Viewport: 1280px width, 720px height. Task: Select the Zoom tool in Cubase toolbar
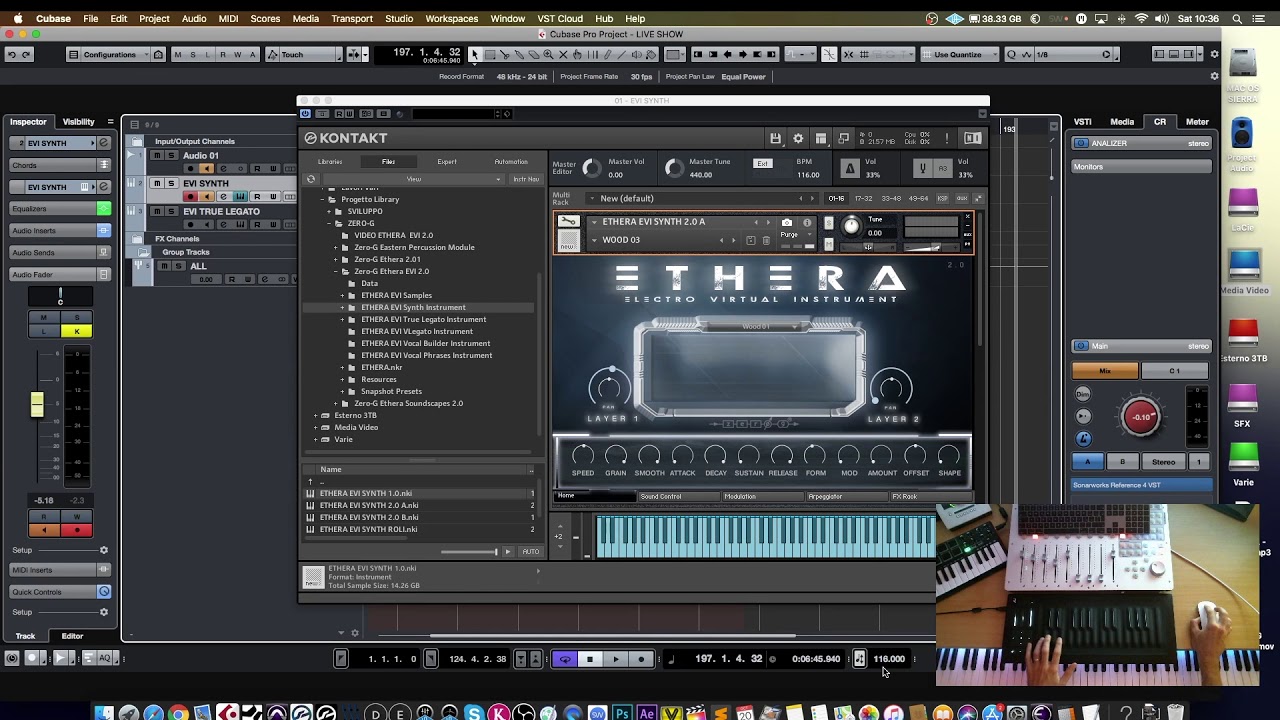(547, 55)
